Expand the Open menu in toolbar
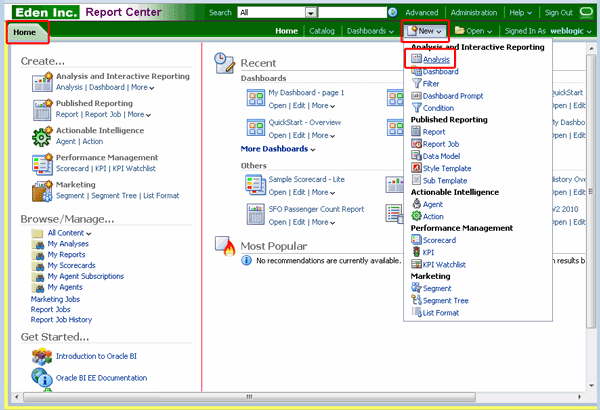 tap(473, 31)
